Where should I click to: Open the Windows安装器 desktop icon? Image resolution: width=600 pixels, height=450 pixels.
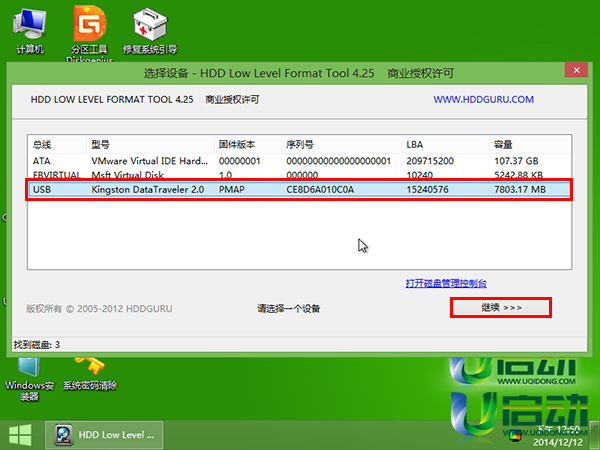29,380
